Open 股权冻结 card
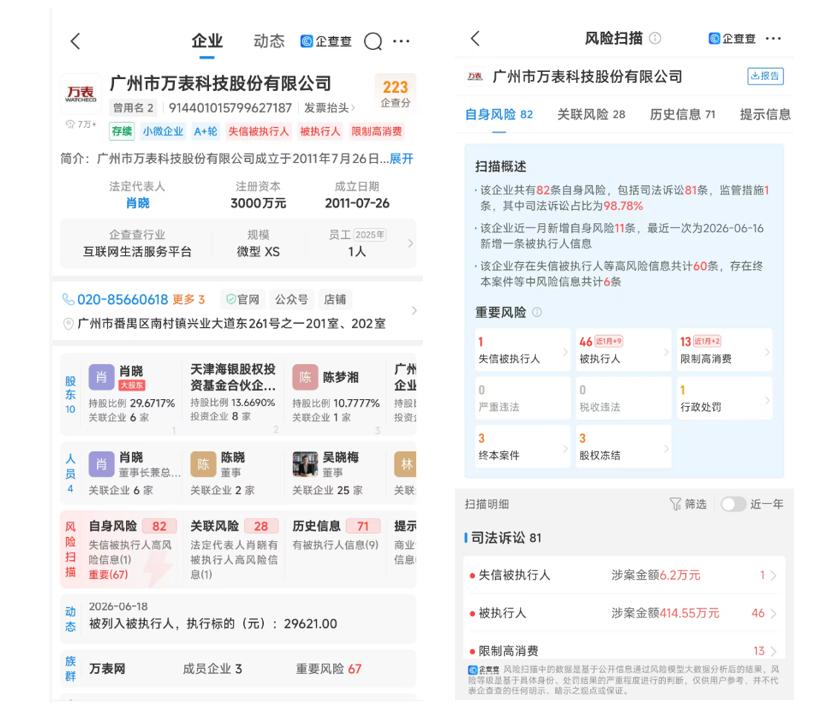 point(623,447)
